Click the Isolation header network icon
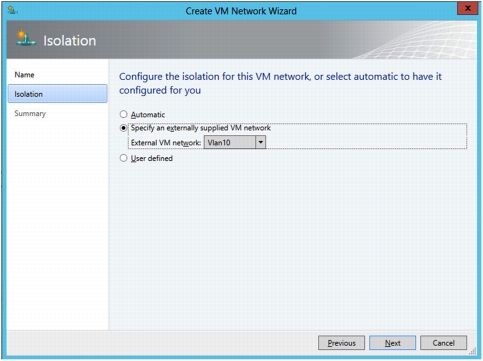This screenshot has width=483, height=361. (x=26, y=39)
